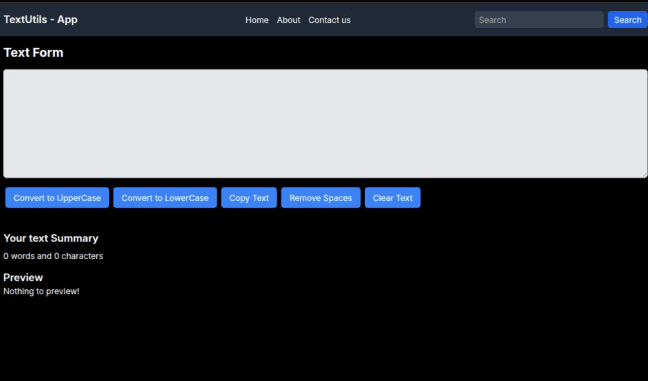Open the Contact us nav link

tap(329, 20)
